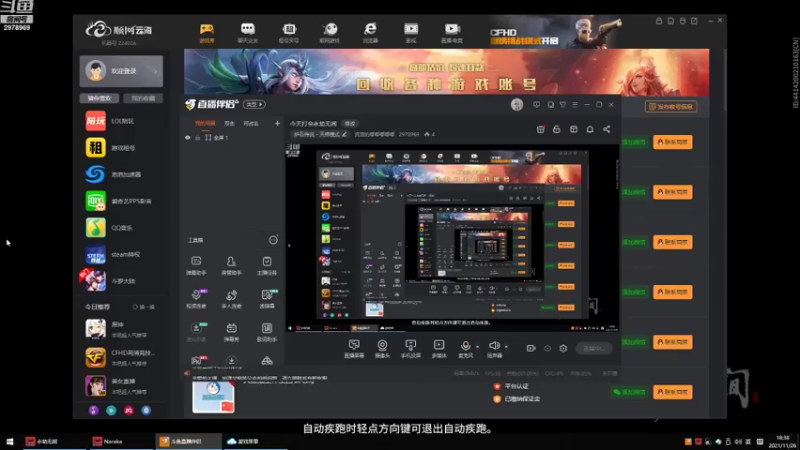Click the Doraemon thumbnail at the bottom
The image size is (800, 450).
pyautogui.click(x=213, y=397)
